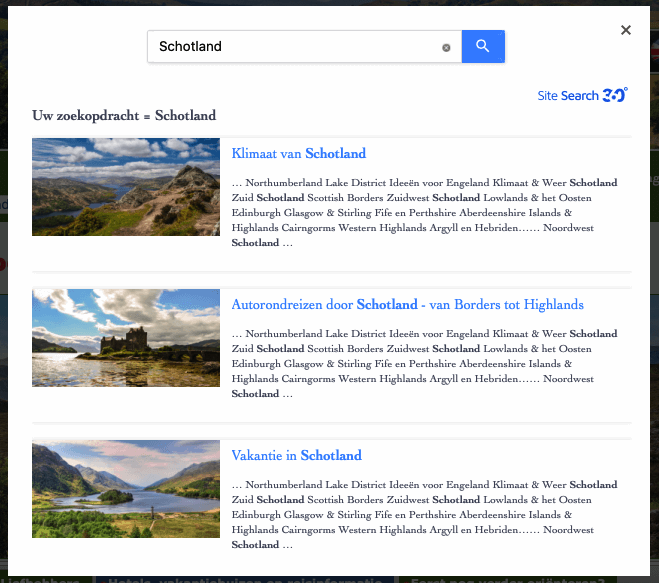Open the Vakantie in Schotland link
Image resolution: width=659 pixels, height=583 pixels.
coord(296,456)
